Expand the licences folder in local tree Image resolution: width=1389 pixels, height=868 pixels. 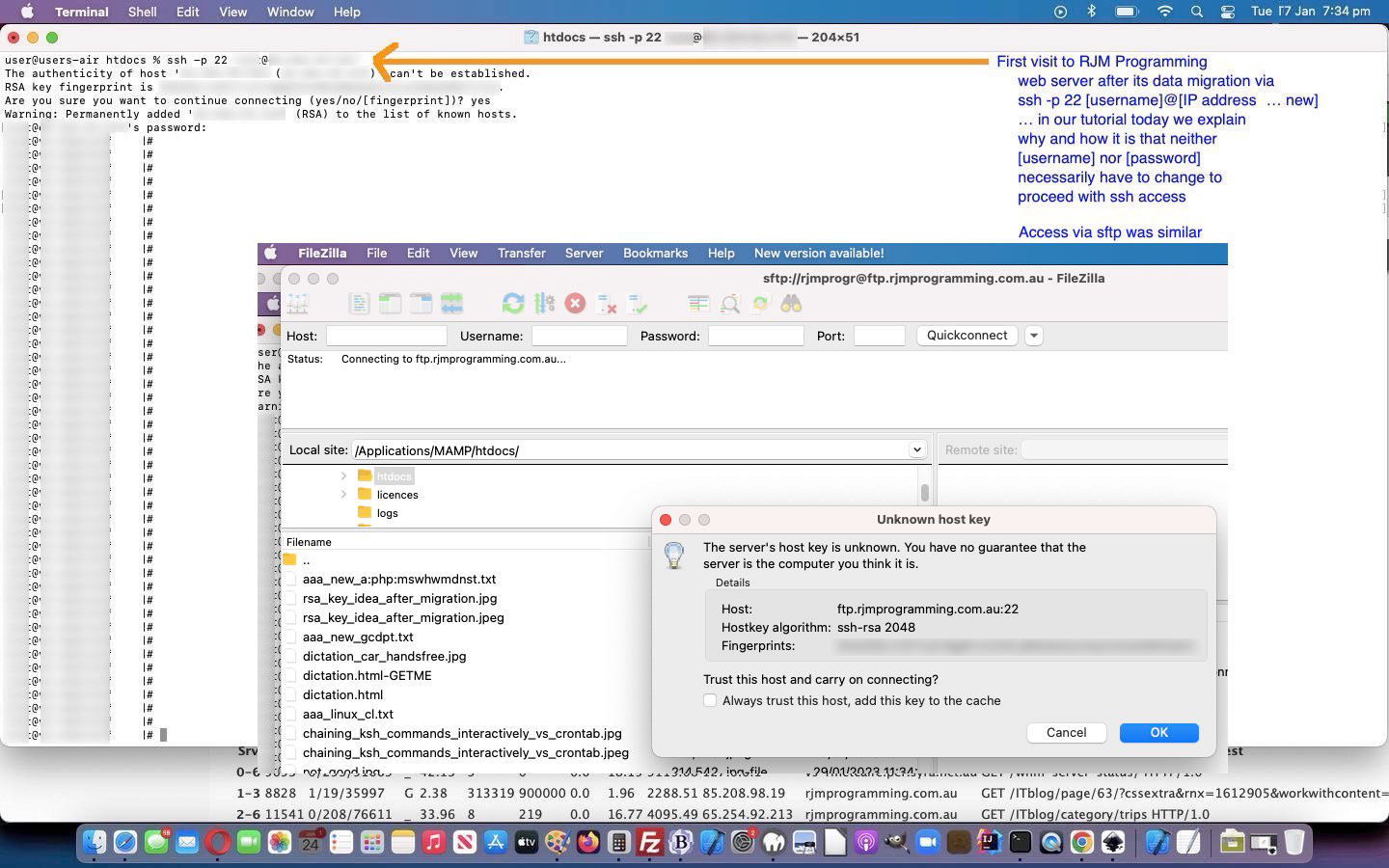click(344, 494)
